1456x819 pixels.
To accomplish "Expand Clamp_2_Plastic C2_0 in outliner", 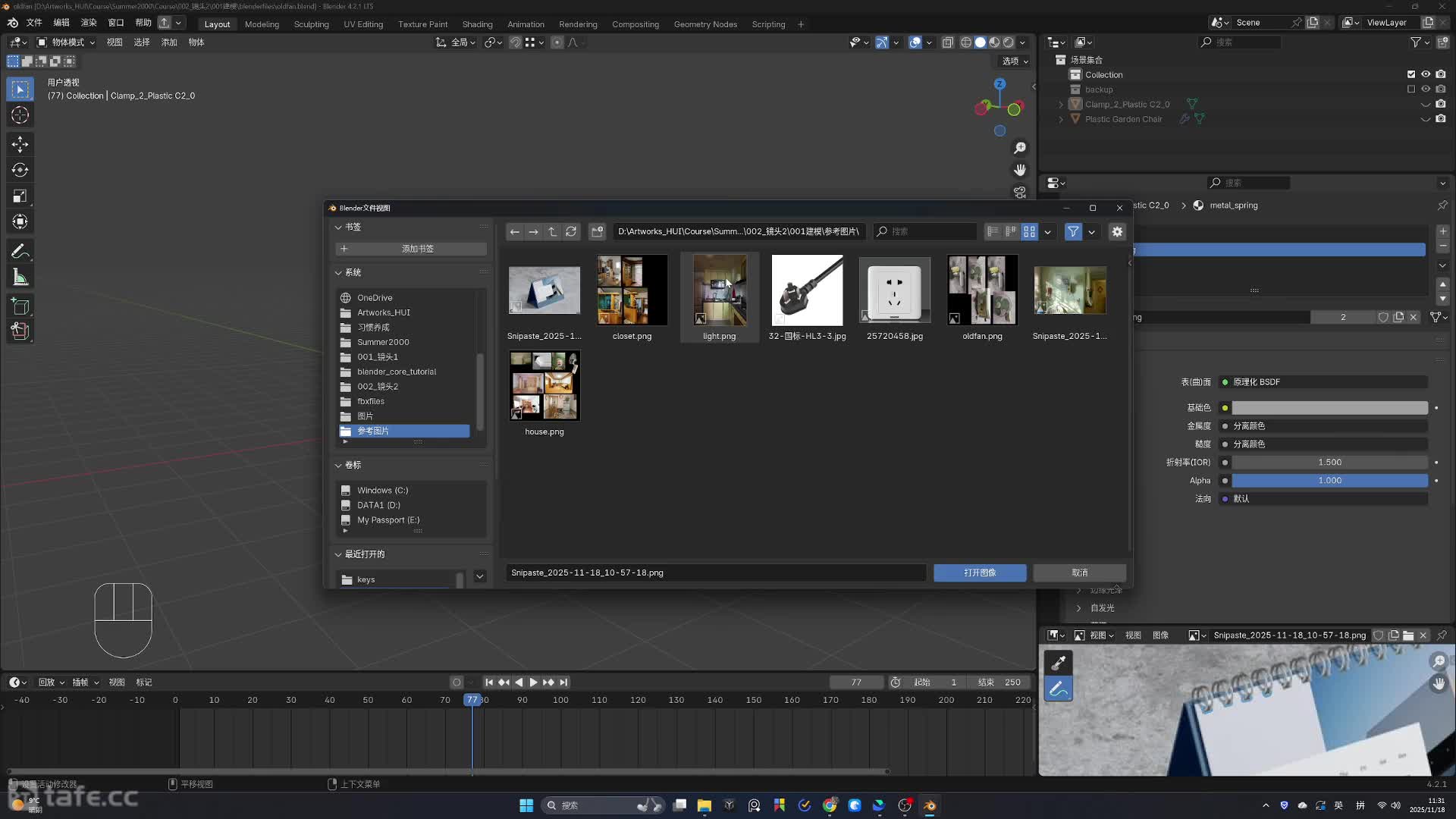I will point(1061,105).
